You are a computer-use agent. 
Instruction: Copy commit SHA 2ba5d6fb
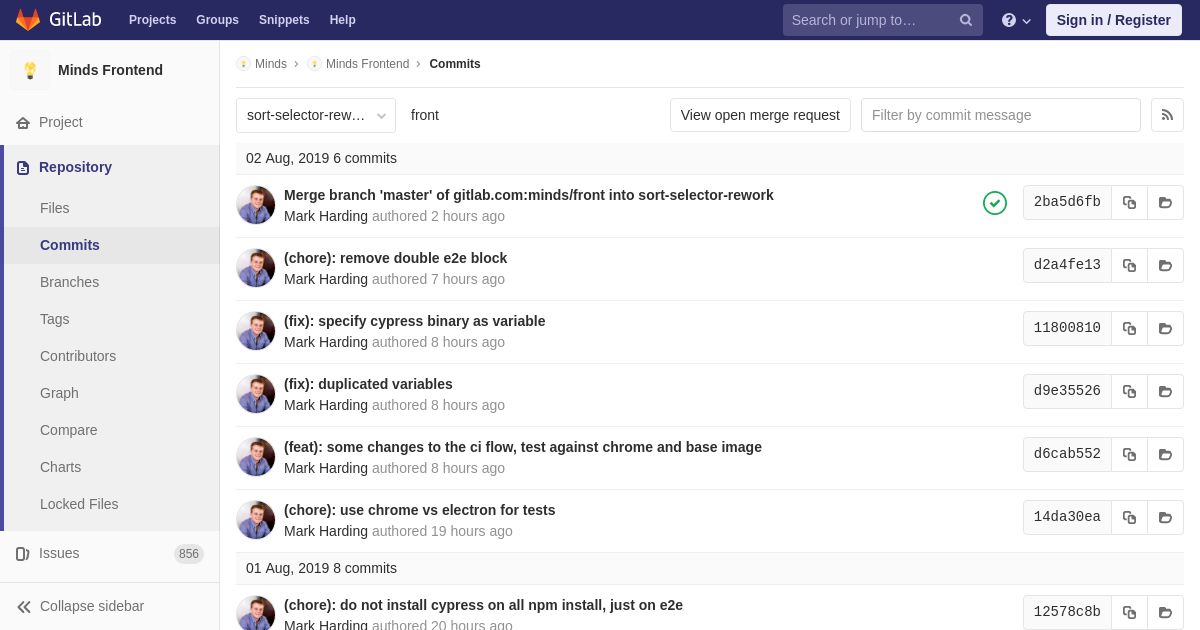click(1129, 202)
